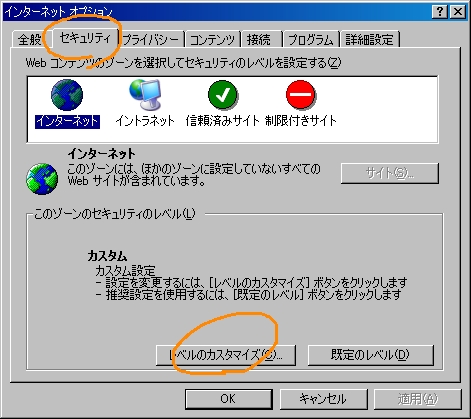Click the インターネット zone label text
471x419 pixels.
[67, 121]
